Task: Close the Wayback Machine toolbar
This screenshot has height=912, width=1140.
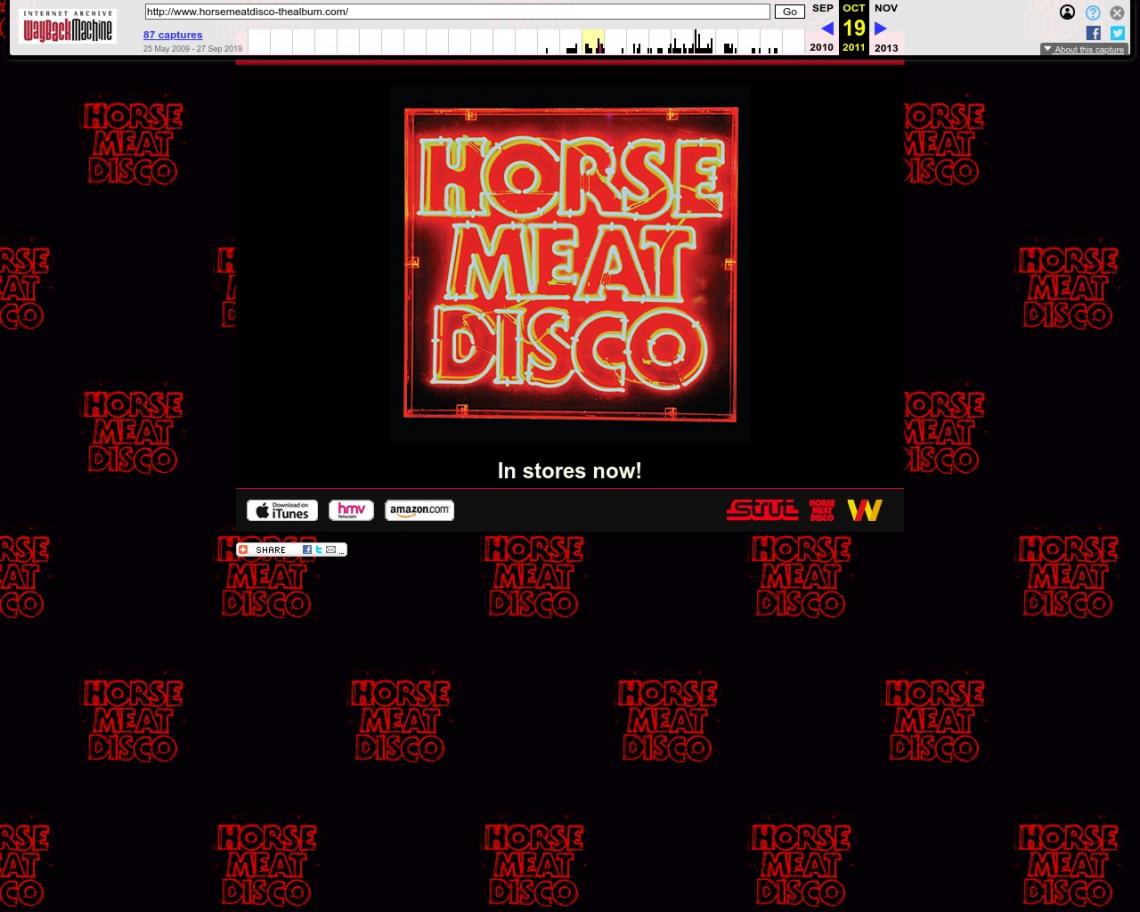Action: (1117, 12)
